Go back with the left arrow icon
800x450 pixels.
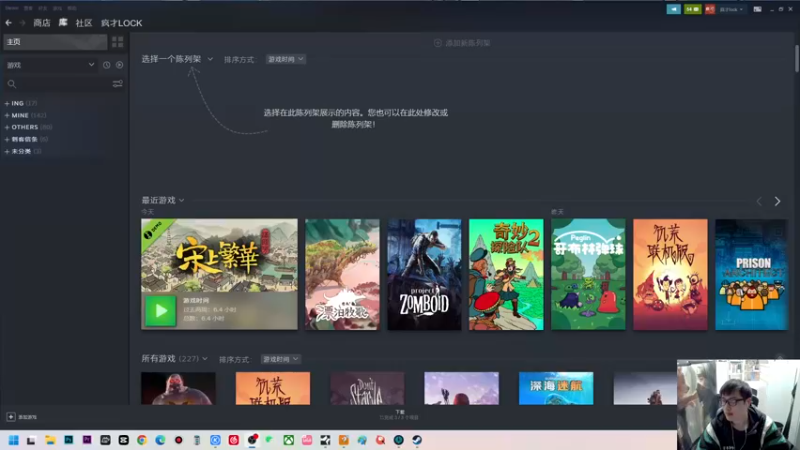(x=9, y=23)
